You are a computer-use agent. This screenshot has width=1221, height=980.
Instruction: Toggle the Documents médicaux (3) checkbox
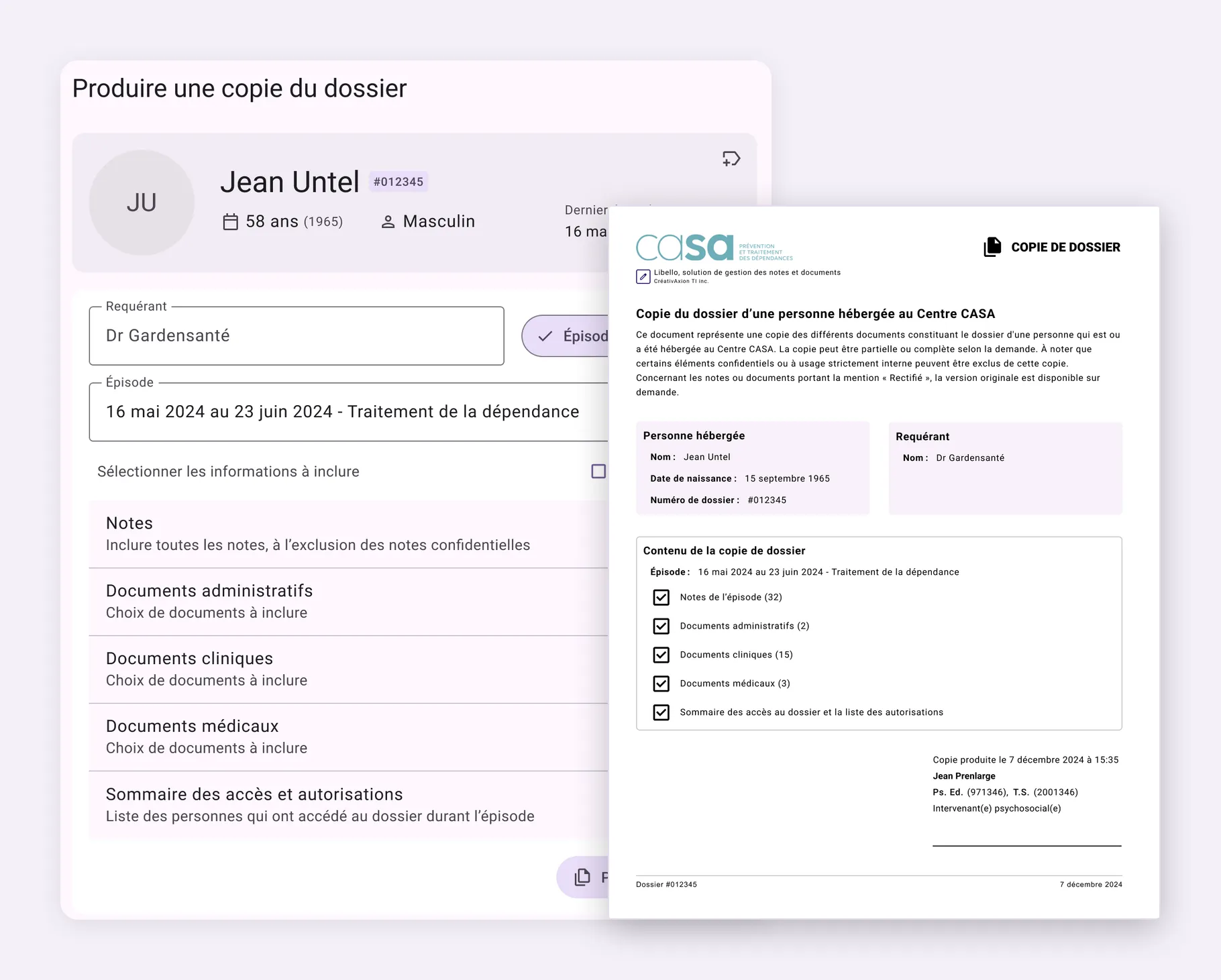click(x=661, y=684)
